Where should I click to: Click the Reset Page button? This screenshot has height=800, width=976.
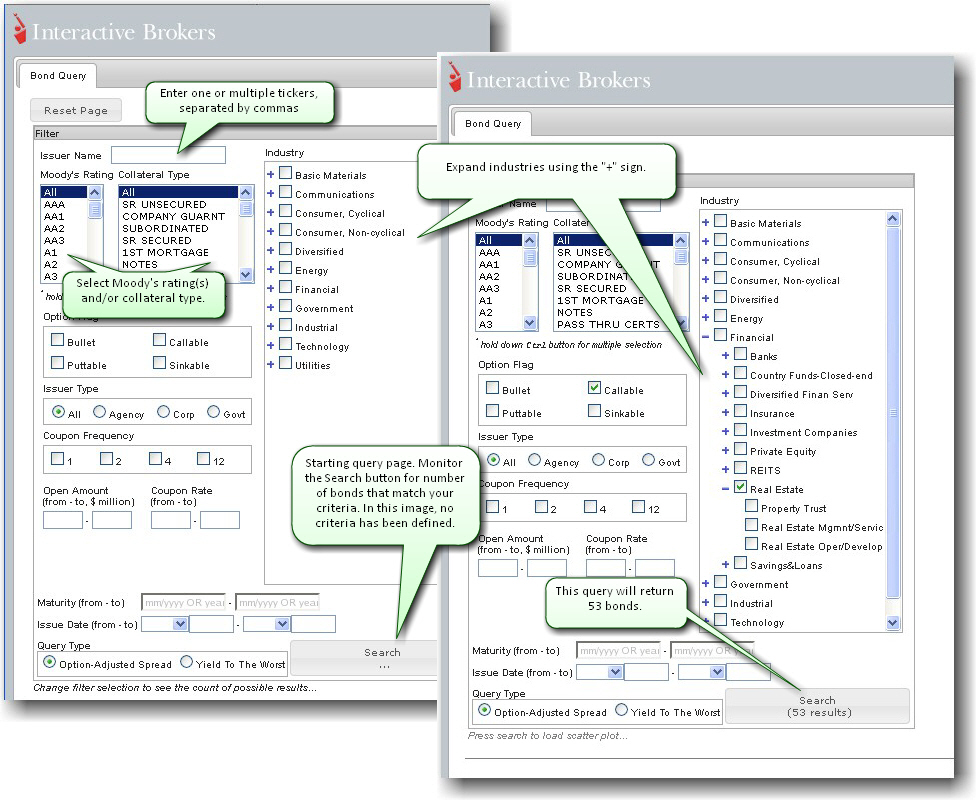pos(76,110)
